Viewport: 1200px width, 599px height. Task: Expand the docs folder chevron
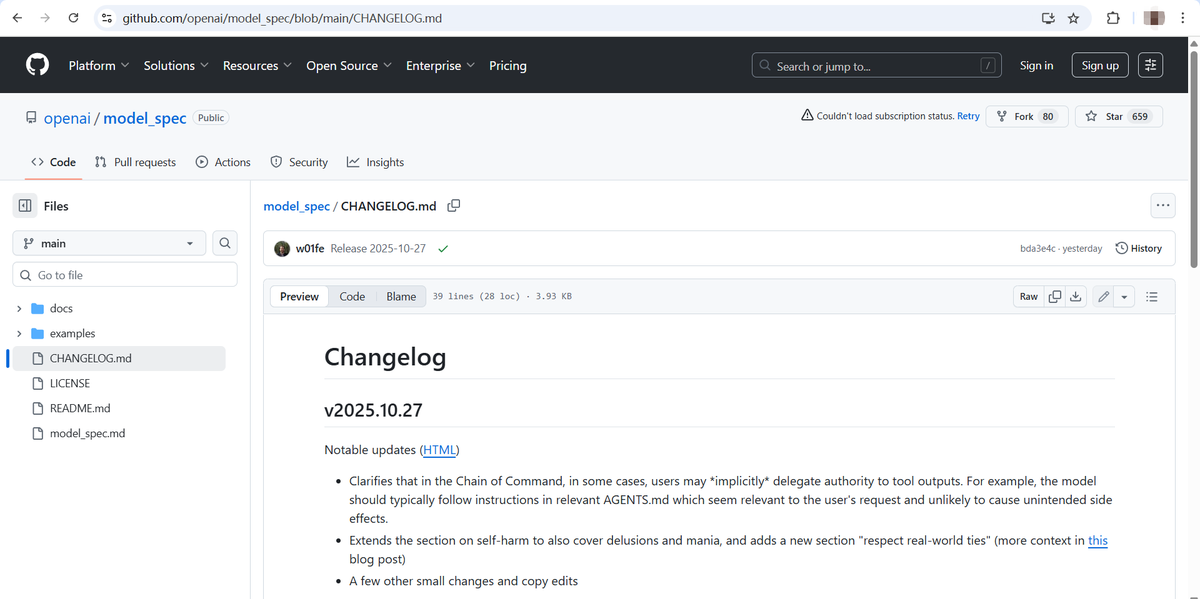click(18, 308)
